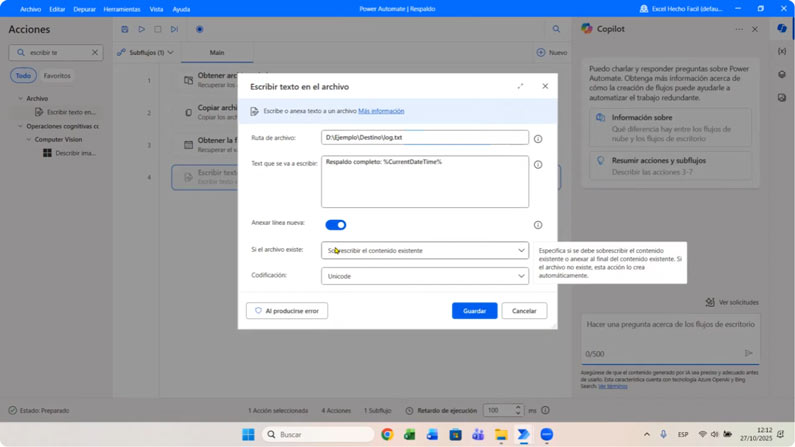The image size is (795, 447).
Task: Select Describir ima... tree action
Action: click(x=70, y=153)
